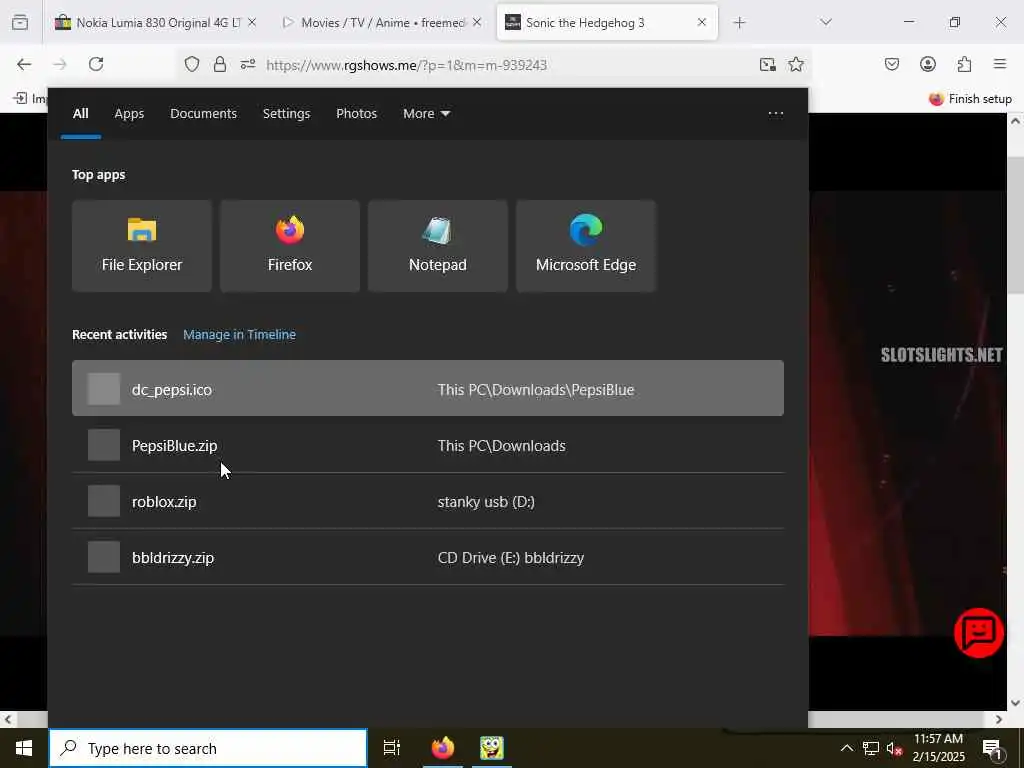Launch Microsoft Edge from Top apps
The width and height of the screenshot is (1024, 768).
point(586,246)
